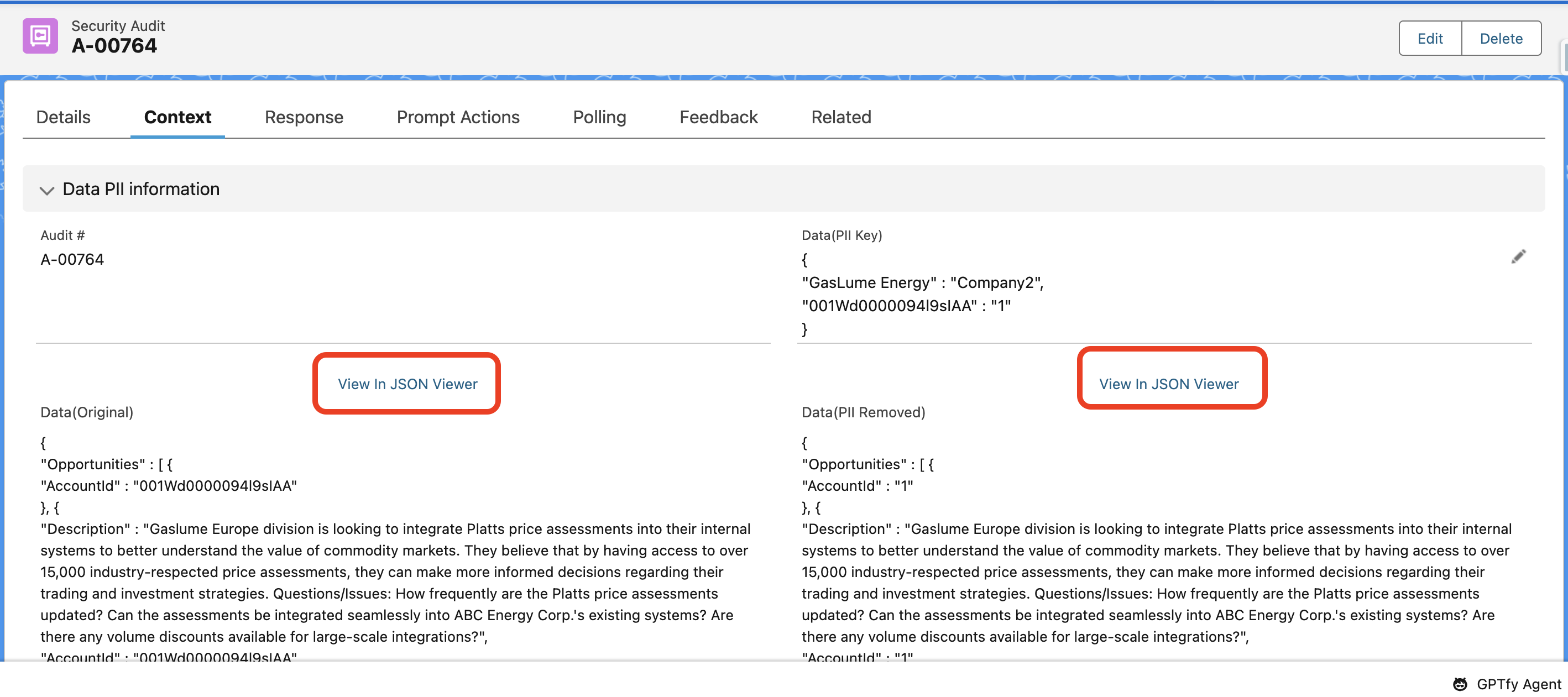Click the pencil edit icon for Data(PII Key)
1568x697 pixels.
click(x=1518, y=257)
